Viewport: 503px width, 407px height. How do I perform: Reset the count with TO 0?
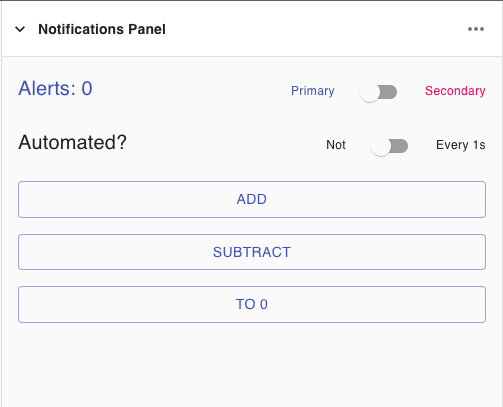[252, 304]
